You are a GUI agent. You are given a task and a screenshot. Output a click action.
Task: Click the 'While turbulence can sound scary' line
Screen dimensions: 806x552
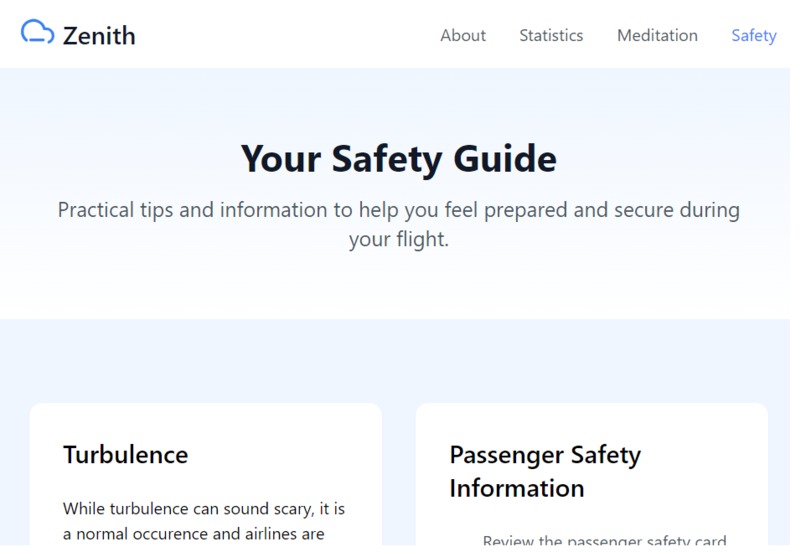[204, 509]
